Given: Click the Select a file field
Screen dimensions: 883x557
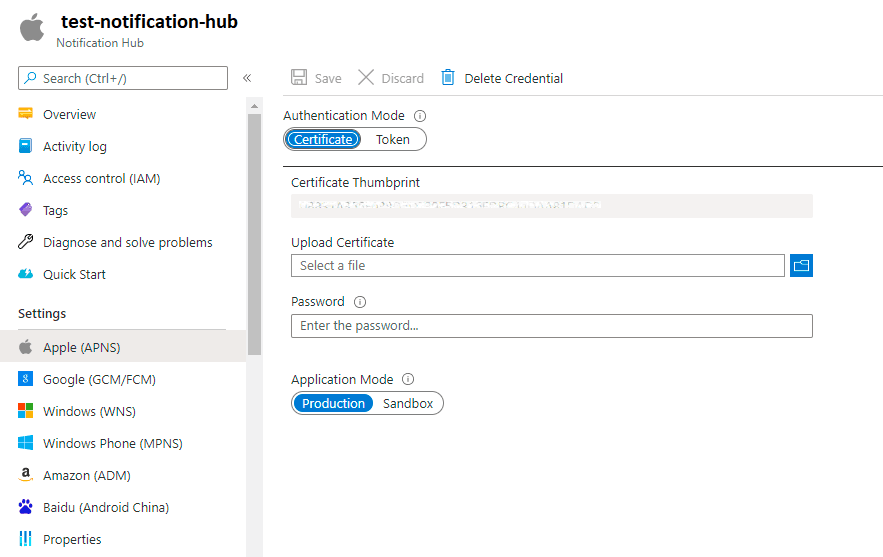Looking at the screenshot, I should (538, 265).
